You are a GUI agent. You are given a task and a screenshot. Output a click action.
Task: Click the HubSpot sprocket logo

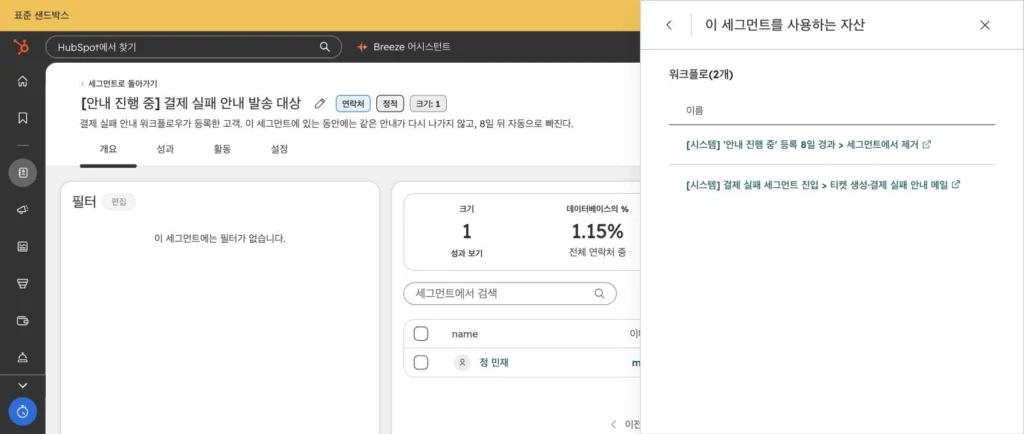(22, 47)
